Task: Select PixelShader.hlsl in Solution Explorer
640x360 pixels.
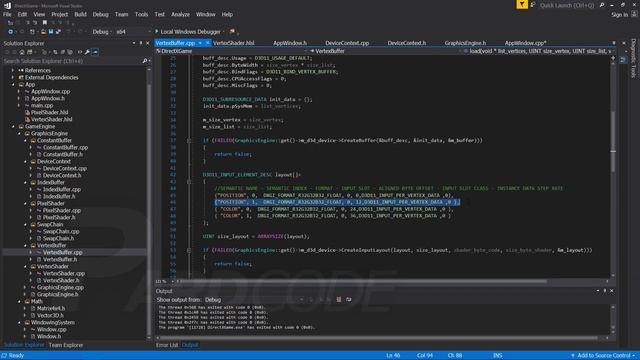Action: click(50, 112)
